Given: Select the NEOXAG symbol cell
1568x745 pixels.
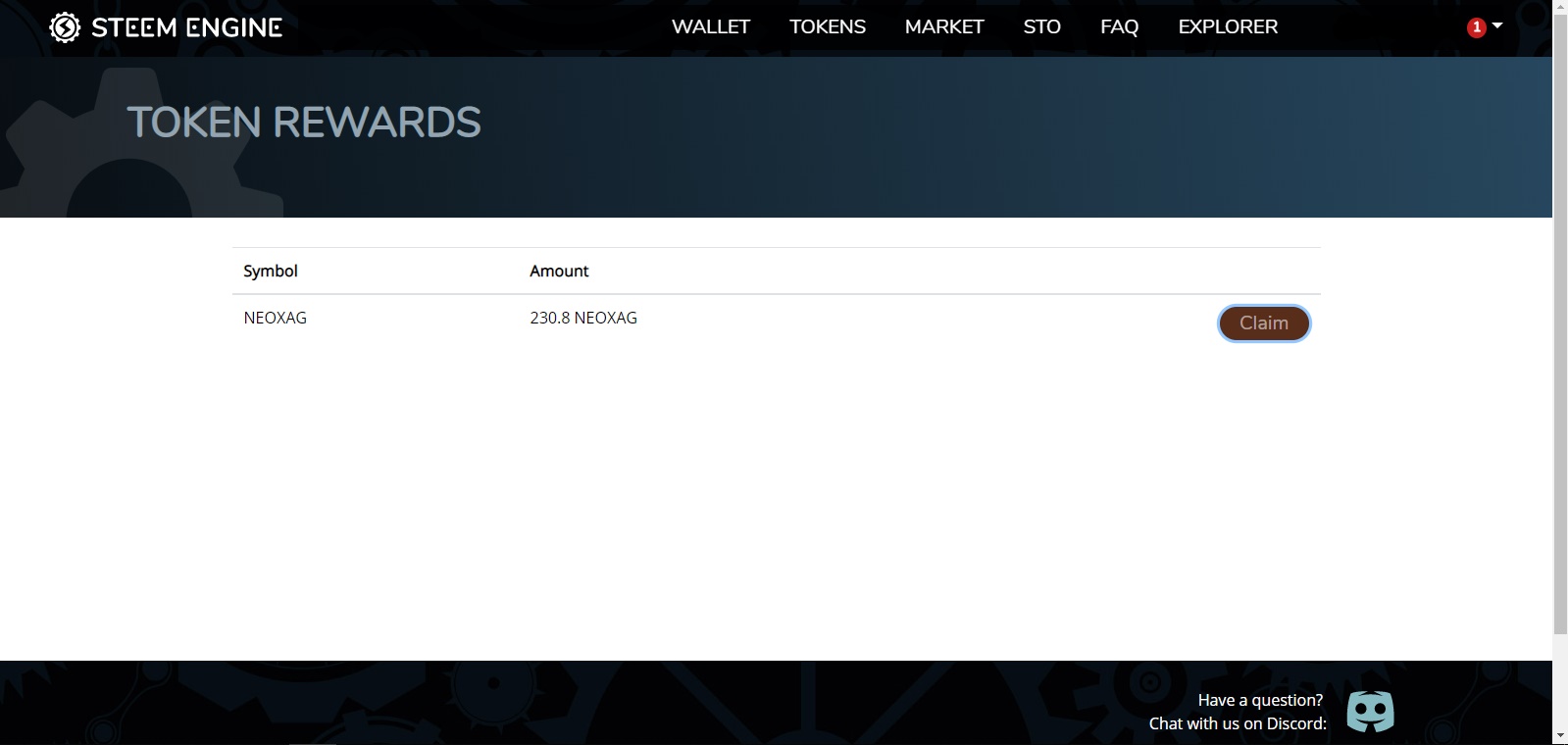Looking at the screenshot, I should 276,319.
